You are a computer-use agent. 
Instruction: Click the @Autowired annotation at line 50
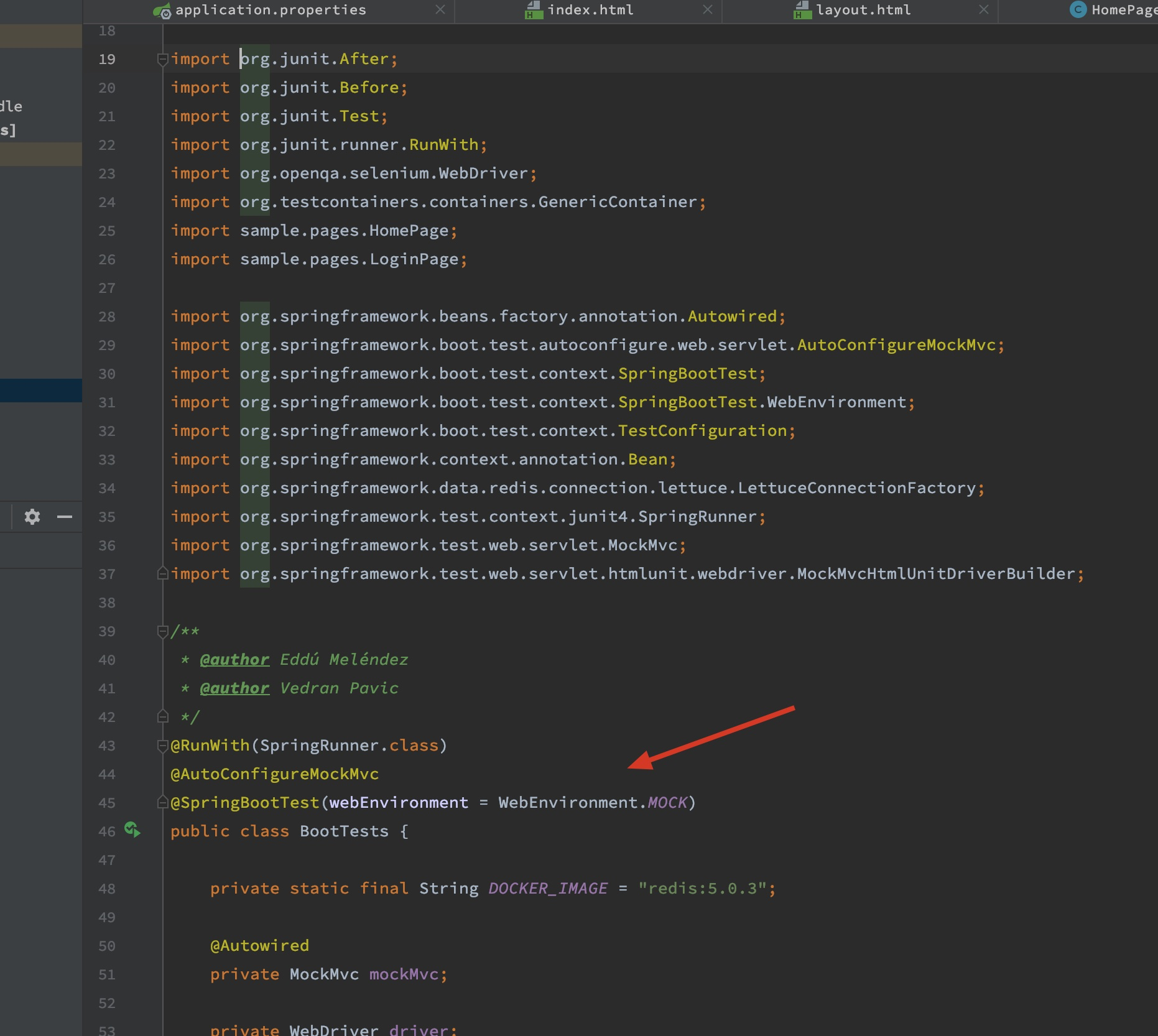(260, 946)
